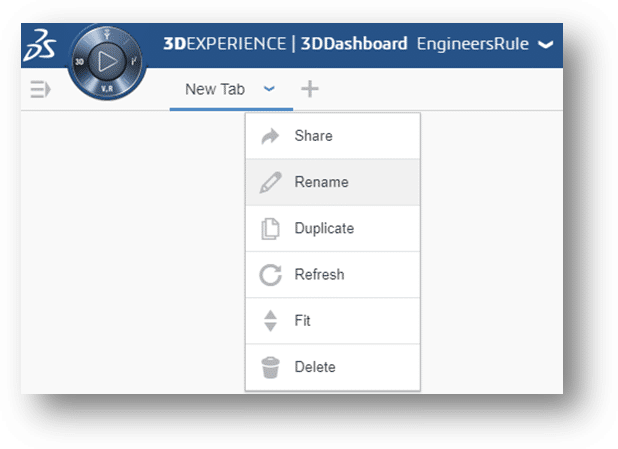Screen dimensions: 618x449
Task: Click the Share arrow icon
Action: click(x=270, y=137)
